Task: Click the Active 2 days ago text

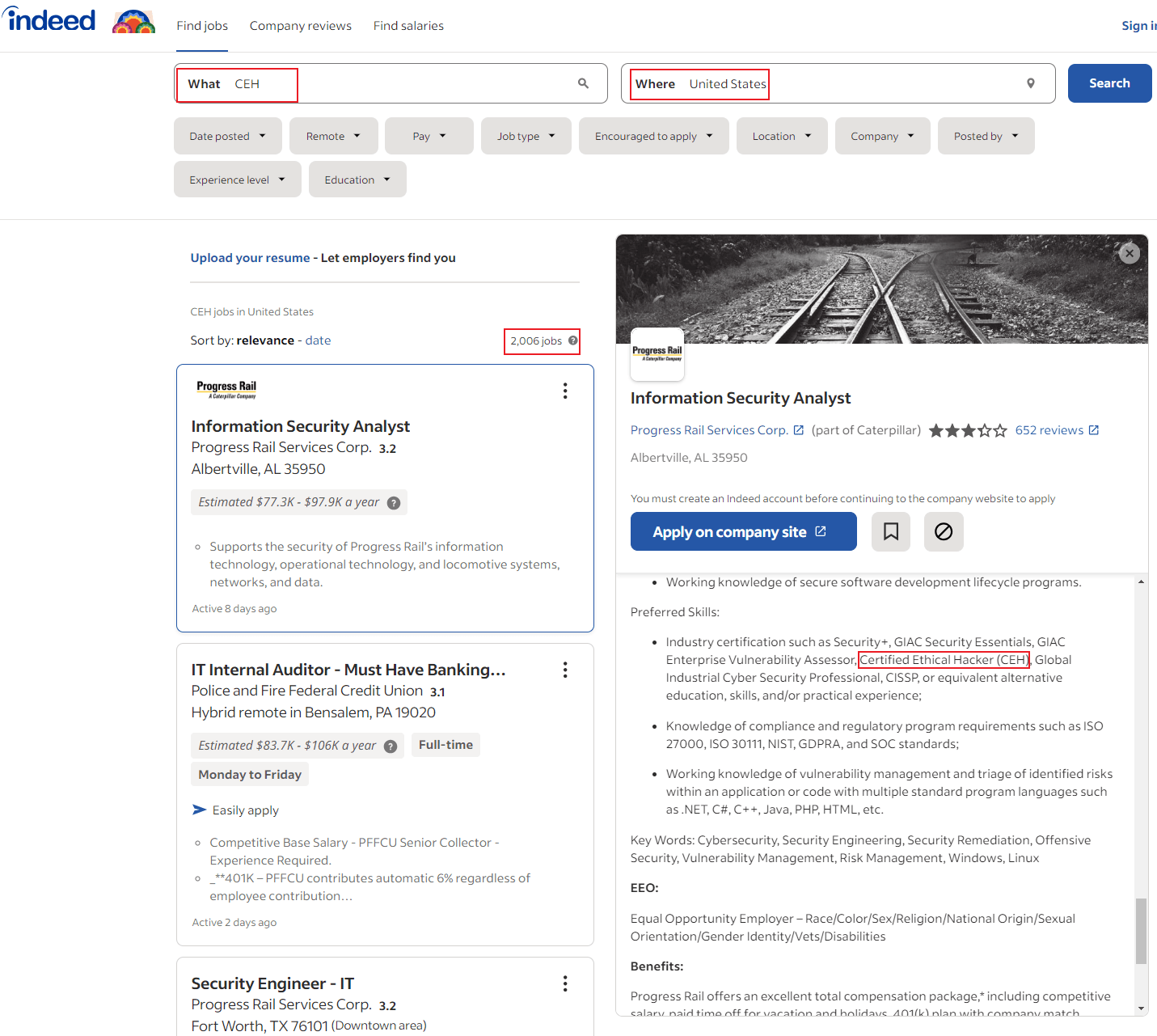Action: click(234, 923)
